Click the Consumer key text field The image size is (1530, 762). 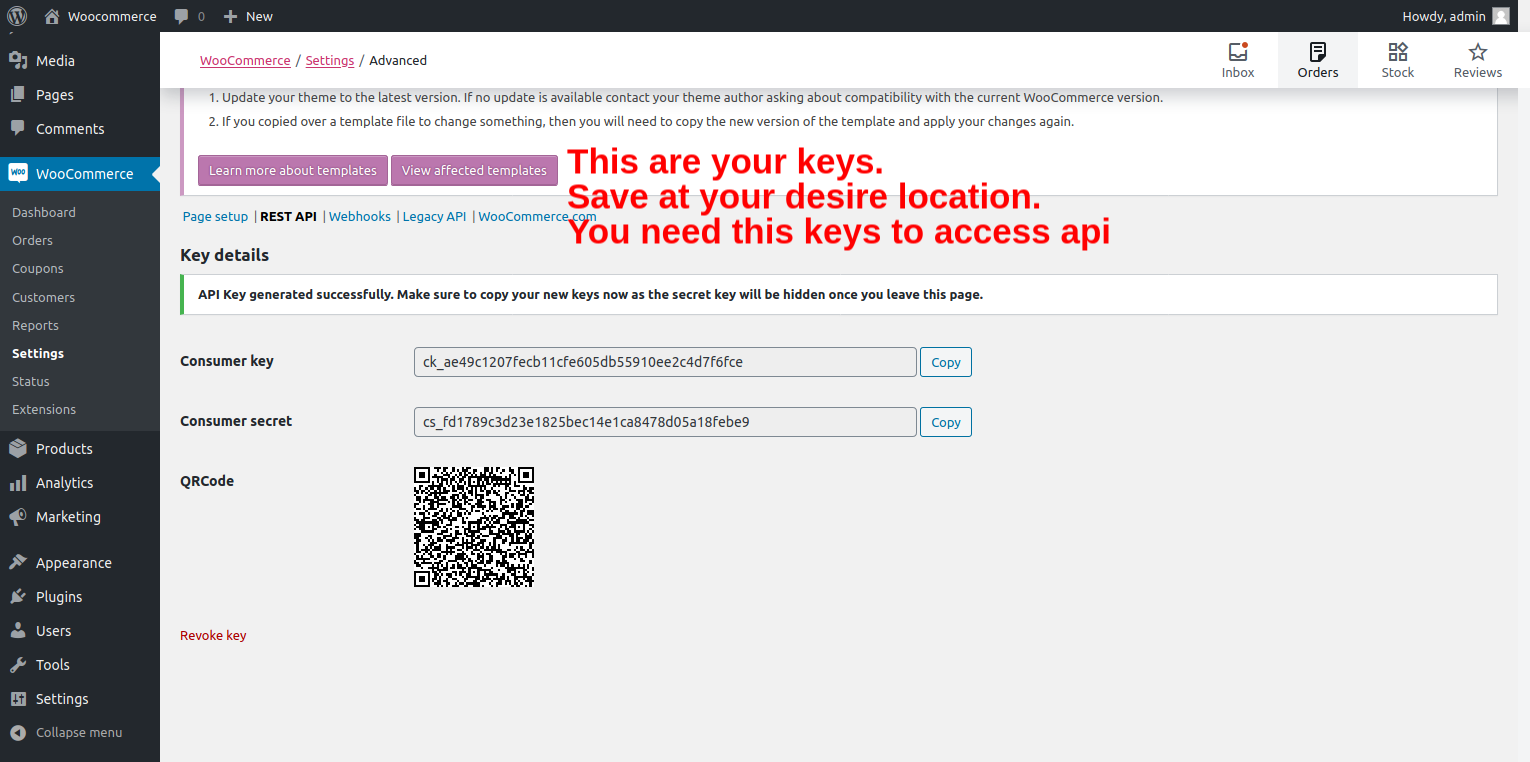click(665, 362)
